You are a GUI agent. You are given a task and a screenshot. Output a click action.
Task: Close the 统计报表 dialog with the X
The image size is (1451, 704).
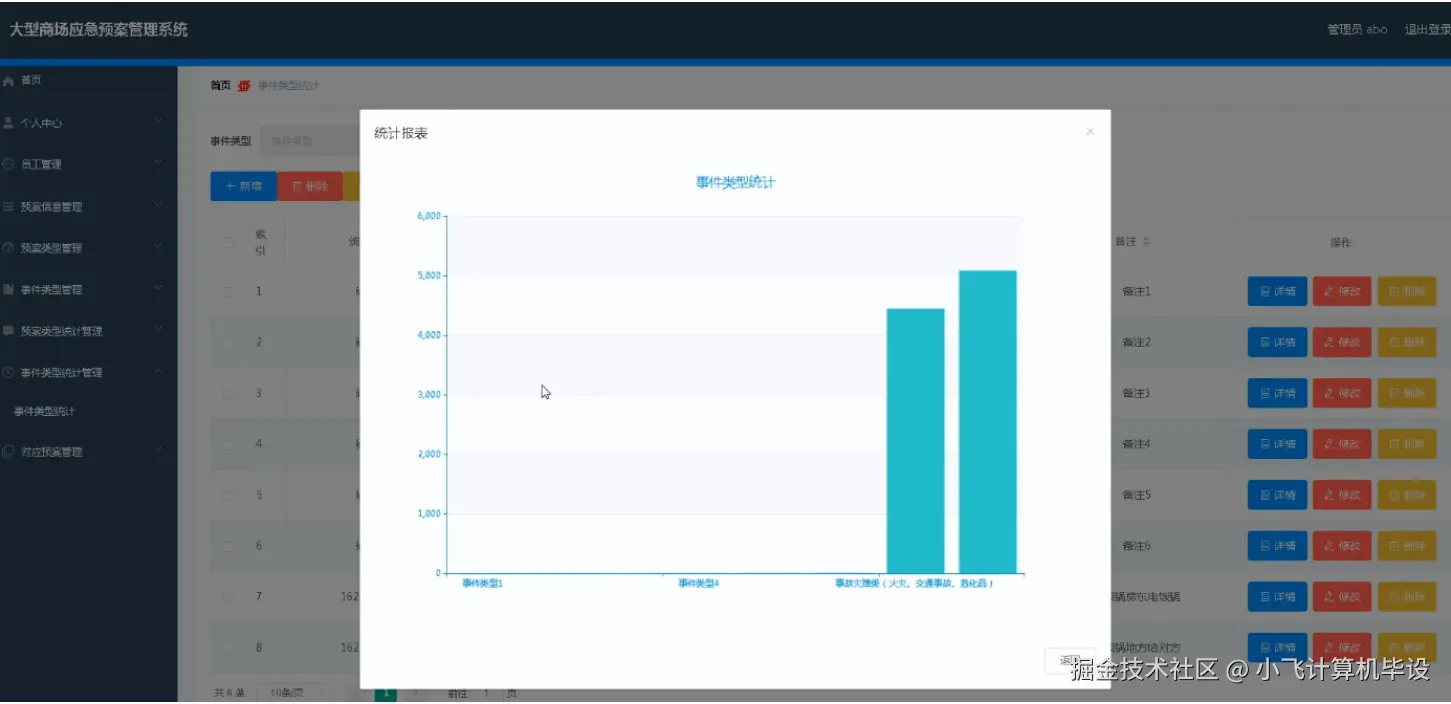point(1090,131)
